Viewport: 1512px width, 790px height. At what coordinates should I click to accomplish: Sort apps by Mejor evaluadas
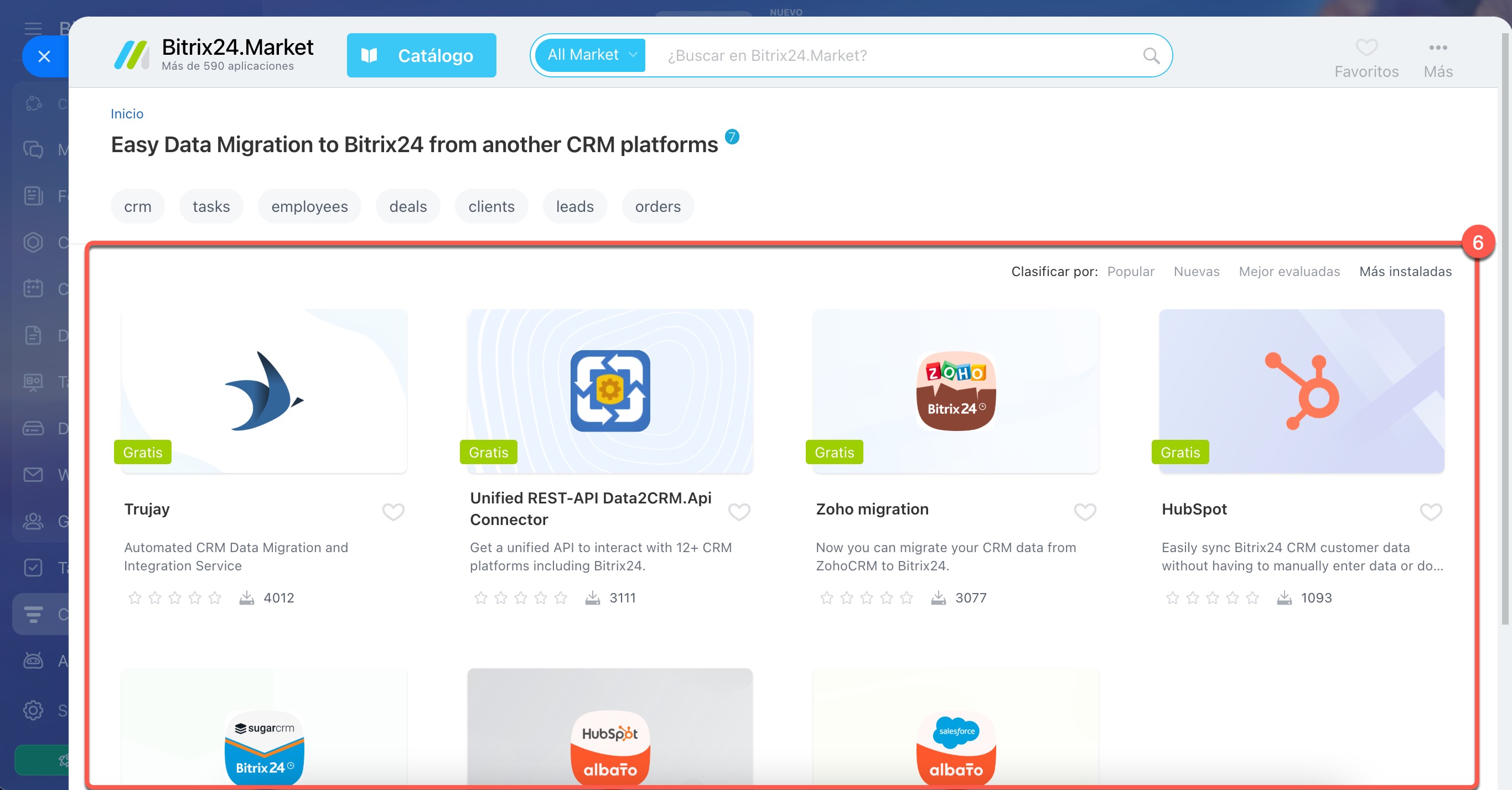(1289, 271)
